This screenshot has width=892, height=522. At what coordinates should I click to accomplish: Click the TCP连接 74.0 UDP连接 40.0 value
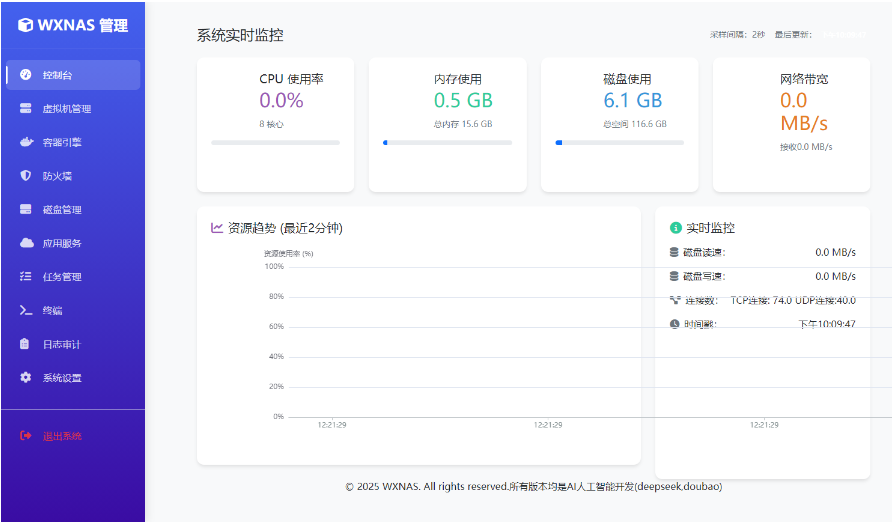[x=793, y=300]
